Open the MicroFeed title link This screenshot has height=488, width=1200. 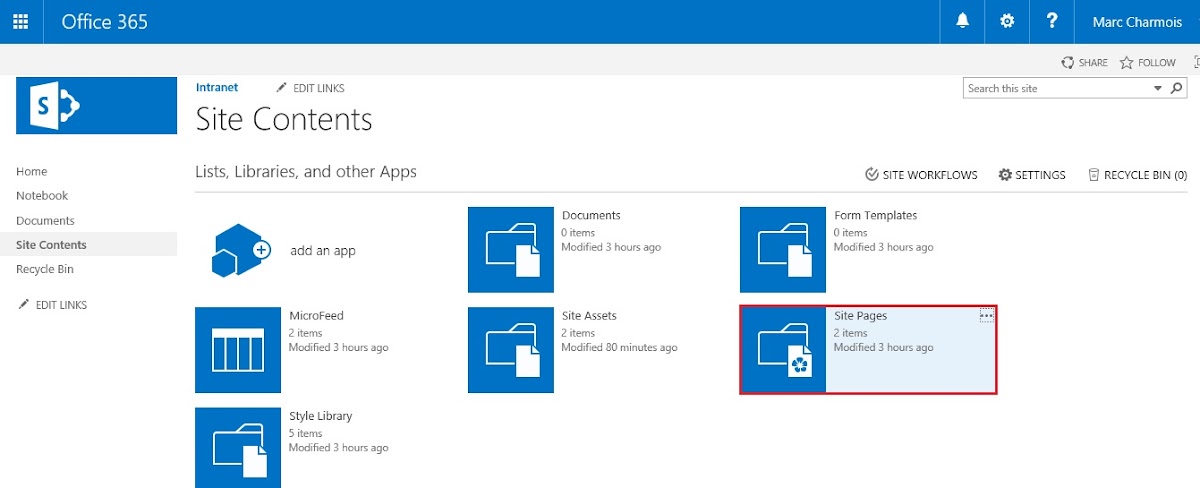point(316,315)
